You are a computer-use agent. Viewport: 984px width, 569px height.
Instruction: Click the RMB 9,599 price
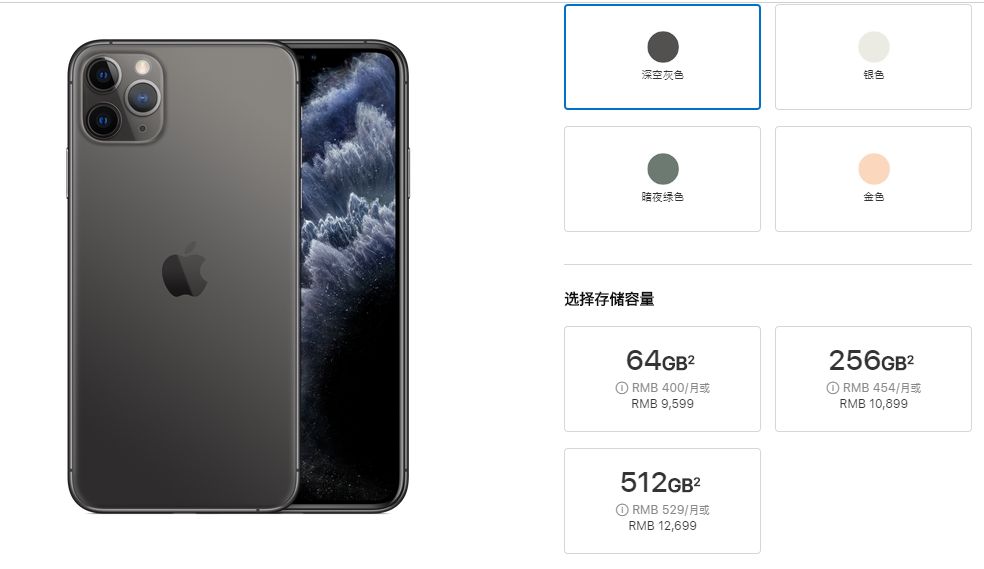[x=662, y=404]
